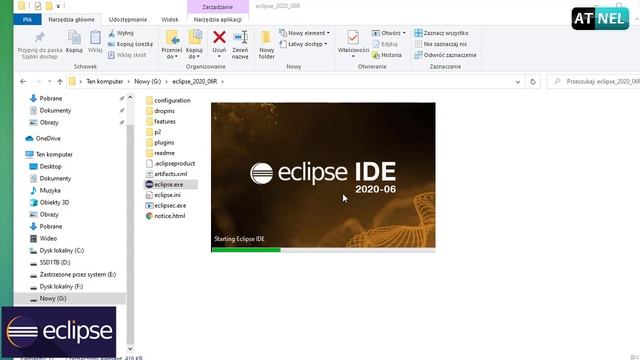
Task: Open the Przenieś do ribbon button
Action: click(172, 44)
